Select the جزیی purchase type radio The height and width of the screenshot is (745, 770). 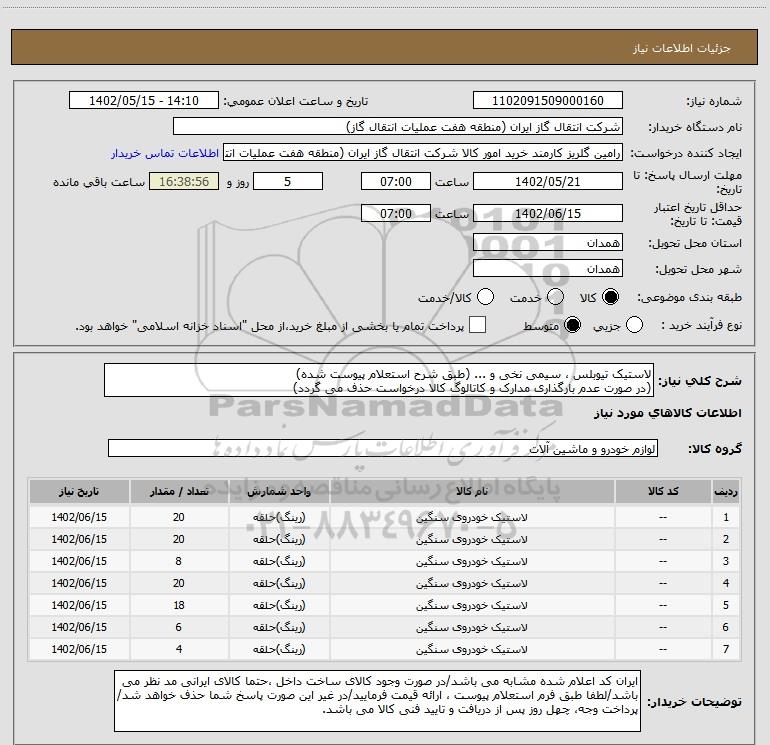click(x=634, y=325)
